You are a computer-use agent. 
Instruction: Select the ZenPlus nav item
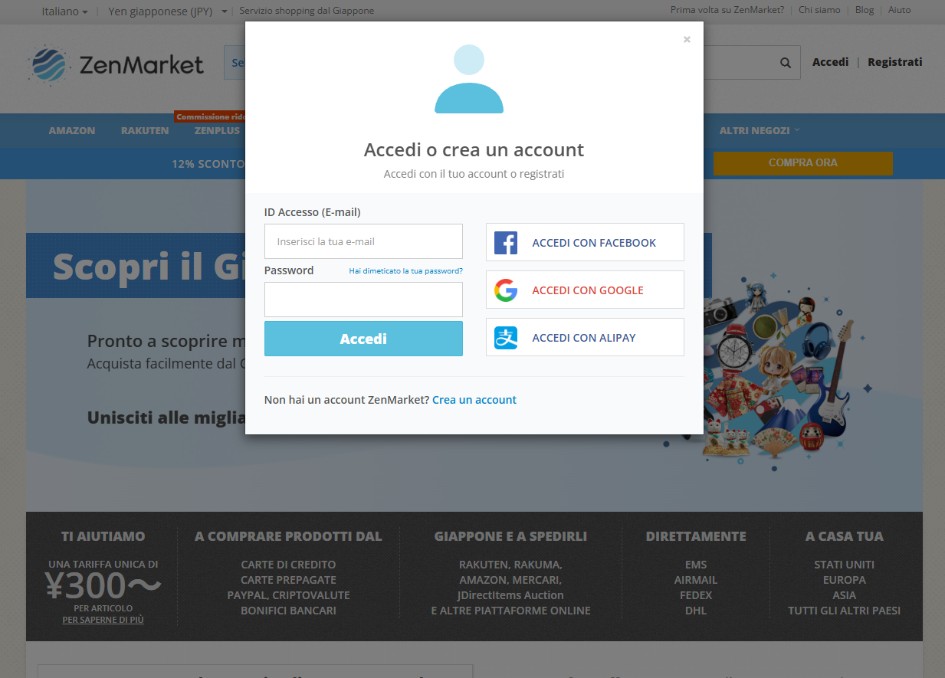tap(217, 130)
